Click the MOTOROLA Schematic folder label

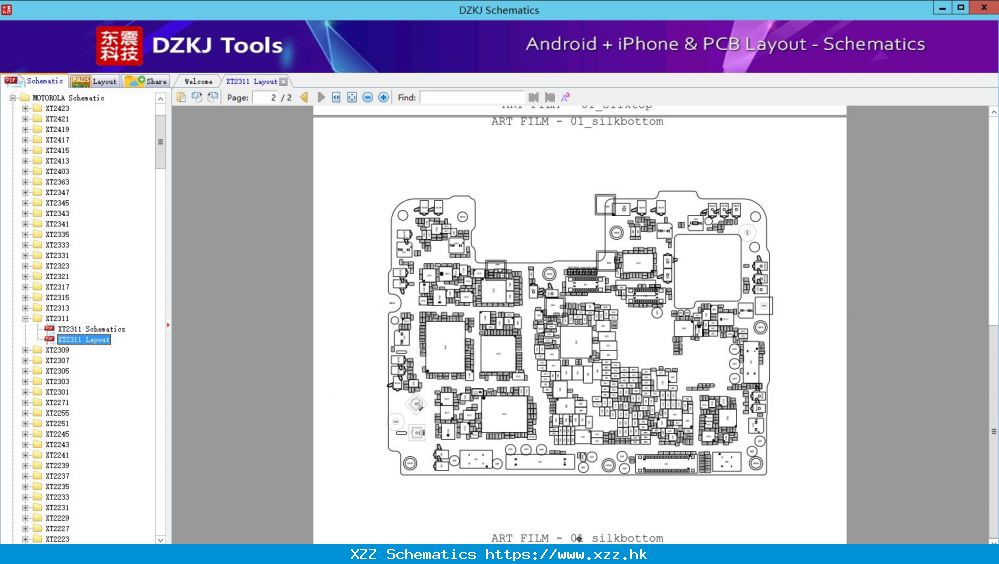tap(68, 98)
